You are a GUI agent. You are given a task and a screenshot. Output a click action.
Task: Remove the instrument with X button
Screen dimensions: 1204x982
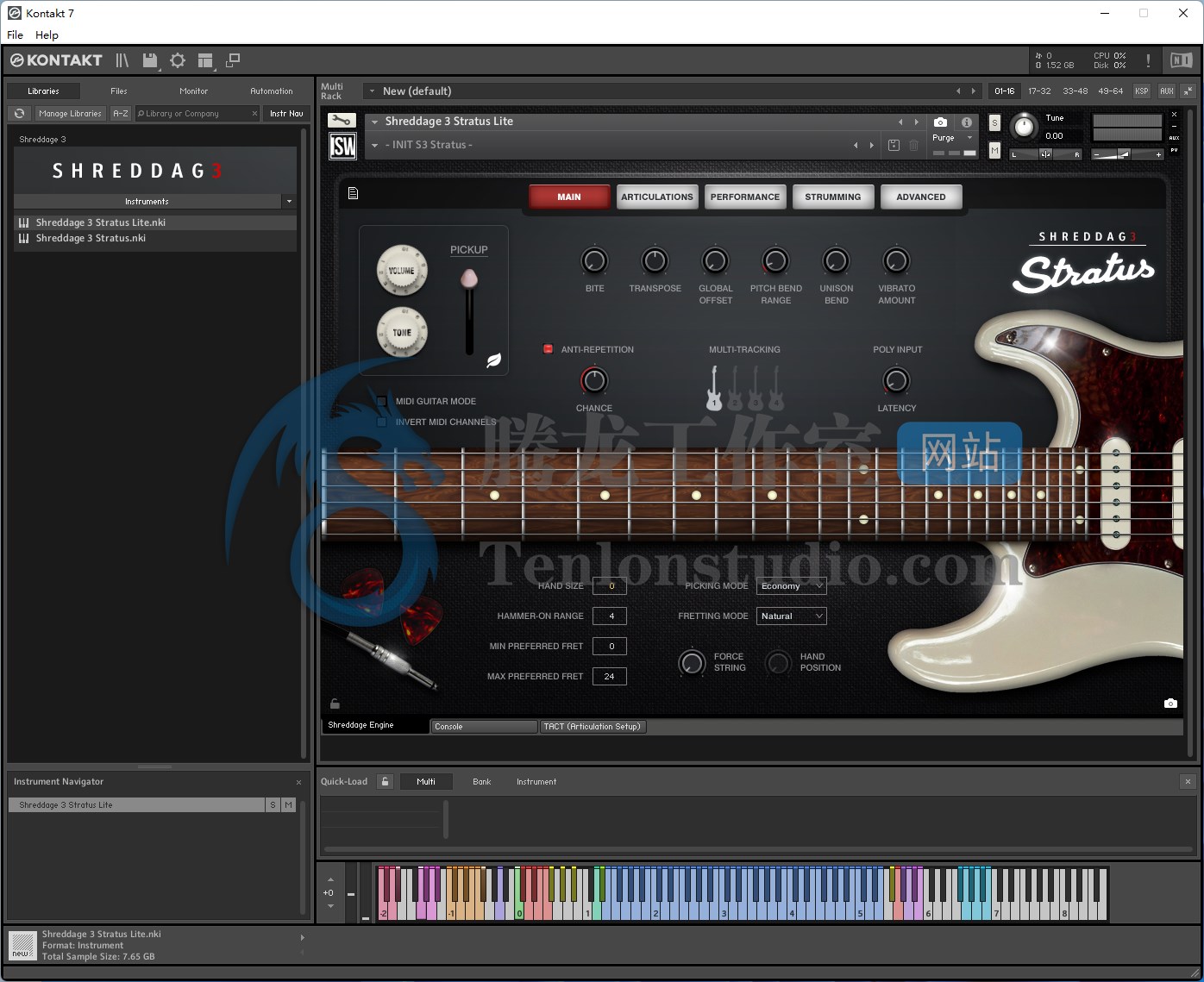(x=1174, y=115)
